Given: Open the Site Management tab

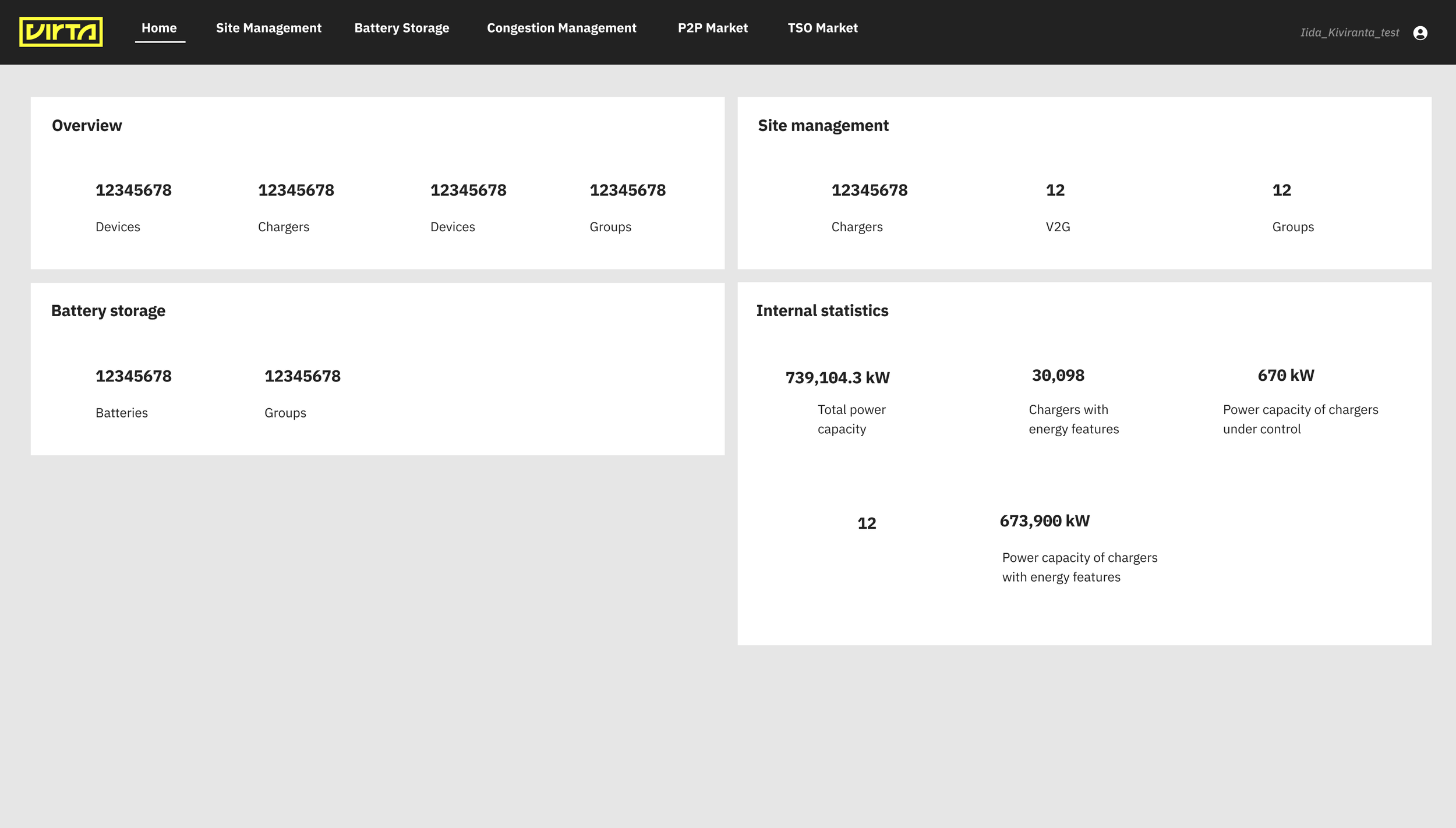Looking at the screenshot, I should [268, 28].
